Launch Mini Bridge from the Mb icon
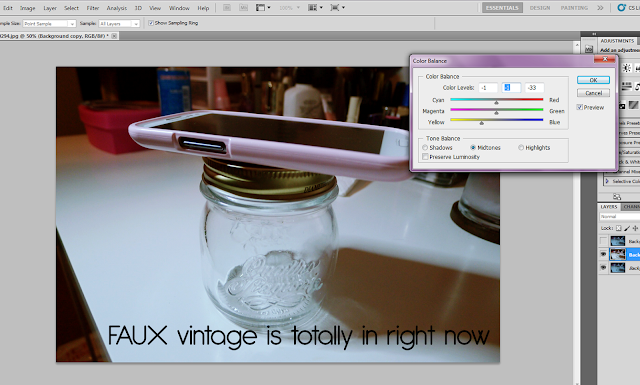 tap(243, 8)
